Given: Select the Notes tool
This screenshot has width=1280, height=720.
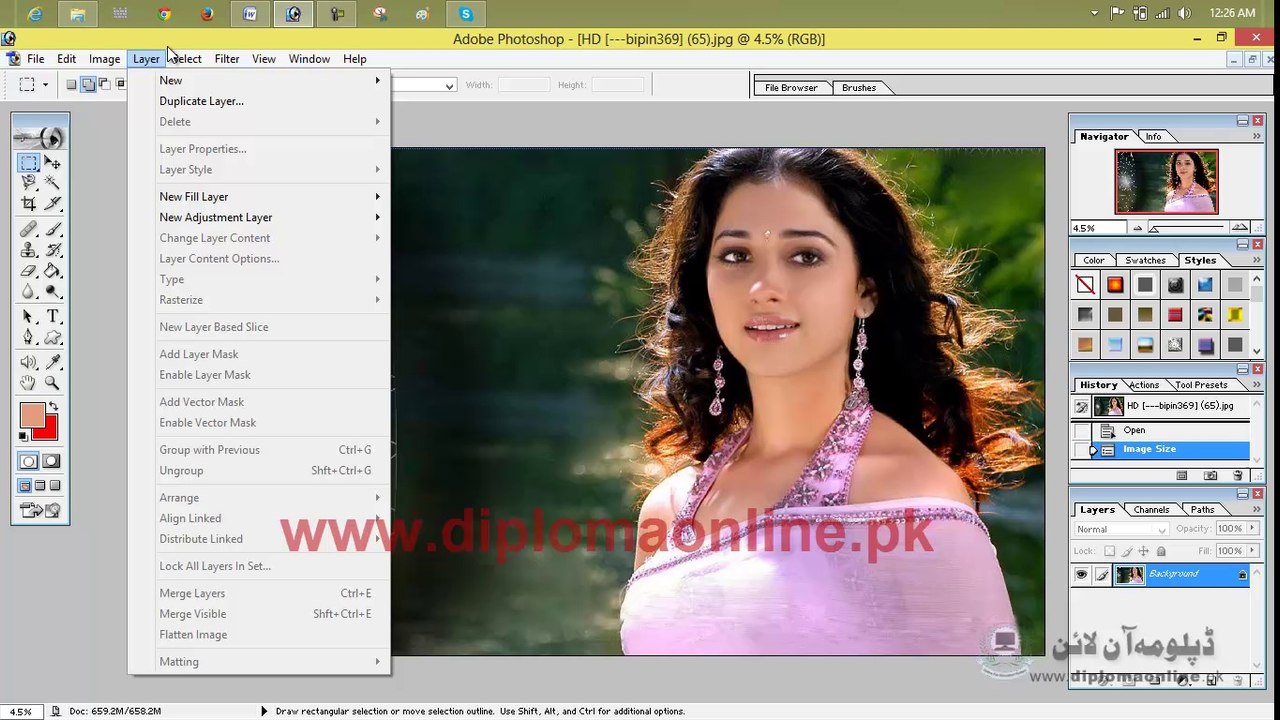Looking at the screenshot, I should point(29,362).
